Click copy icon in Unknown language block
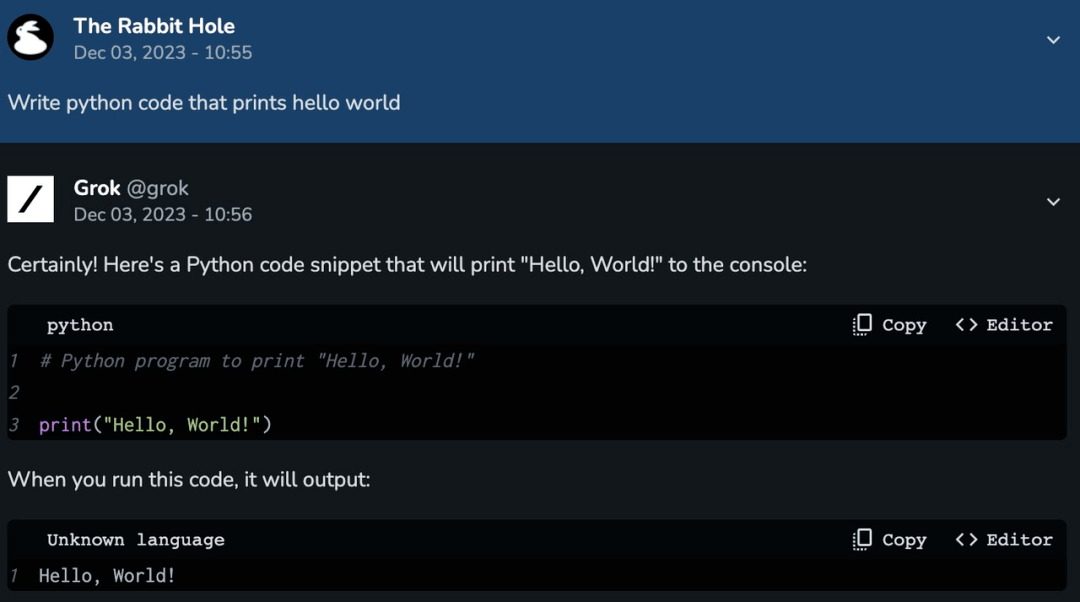1080x602 pixels. tap(862, 539)
